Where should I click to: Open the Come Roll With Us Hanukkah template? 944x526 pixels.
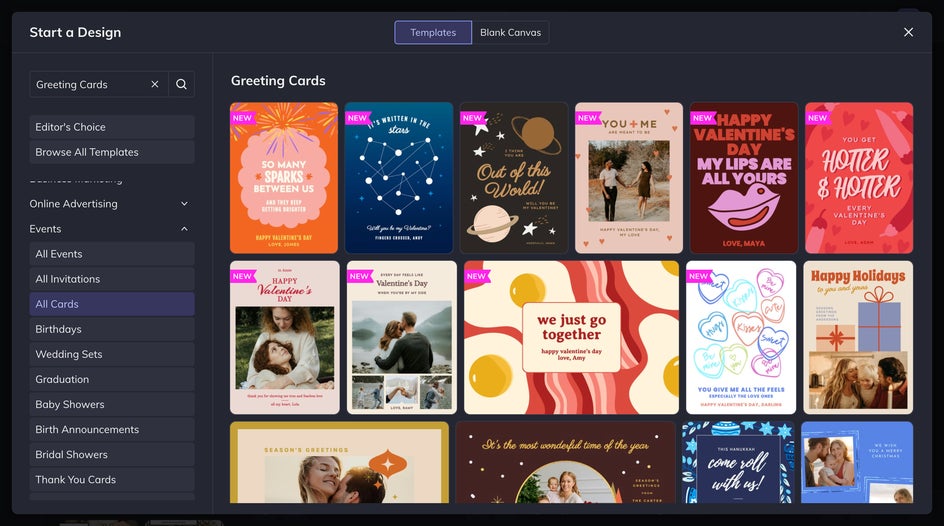[738, 462]
